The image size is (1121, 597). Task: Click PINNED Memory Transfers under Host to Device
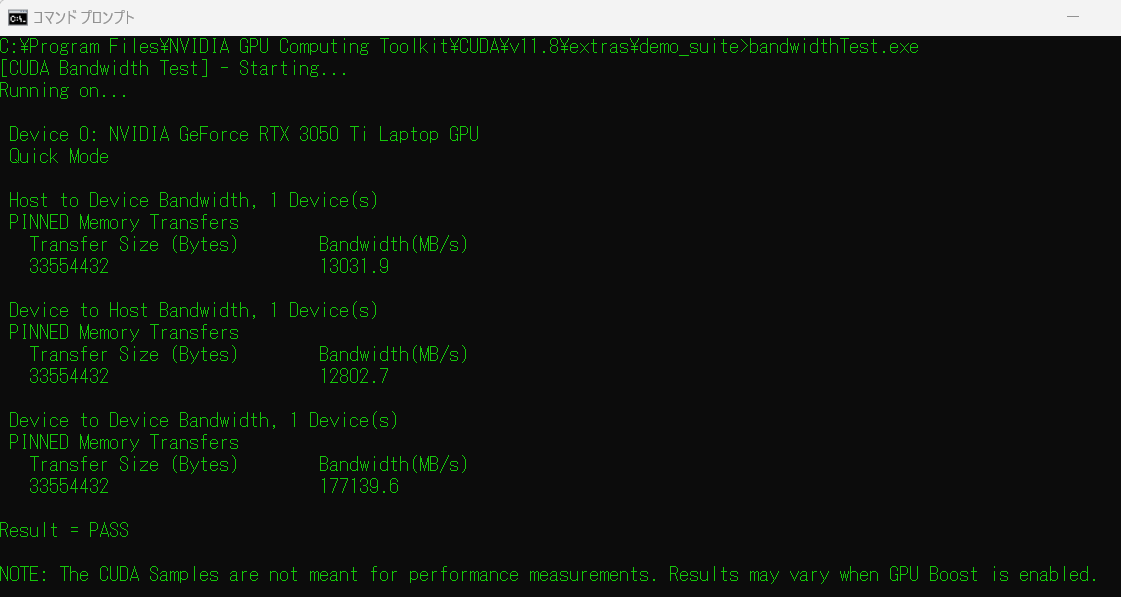(124, 223)
